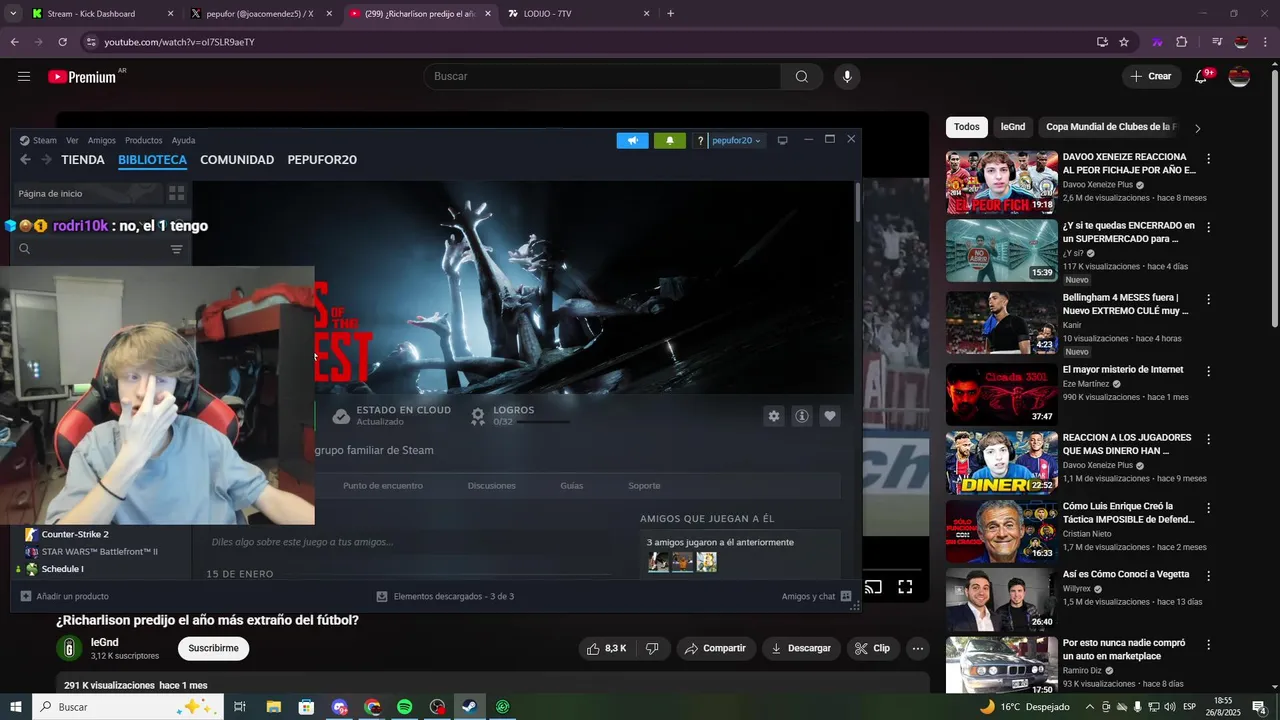Screen dimensions: 1280x720
Task: Open YouTube account avatar menu
Action: point(1239,77)
